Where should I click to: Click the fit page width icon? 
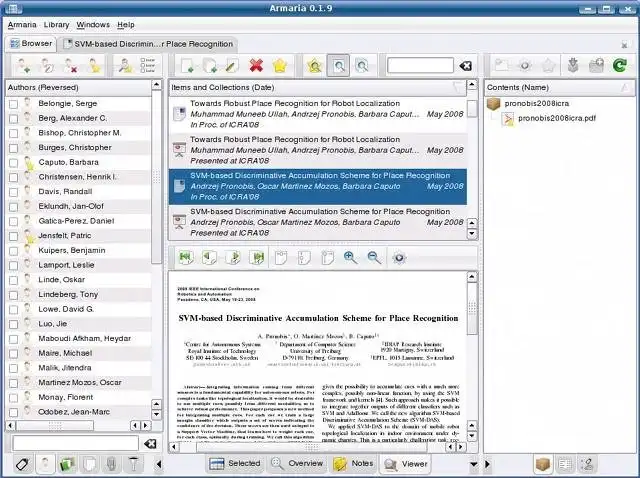click(281, 257)
